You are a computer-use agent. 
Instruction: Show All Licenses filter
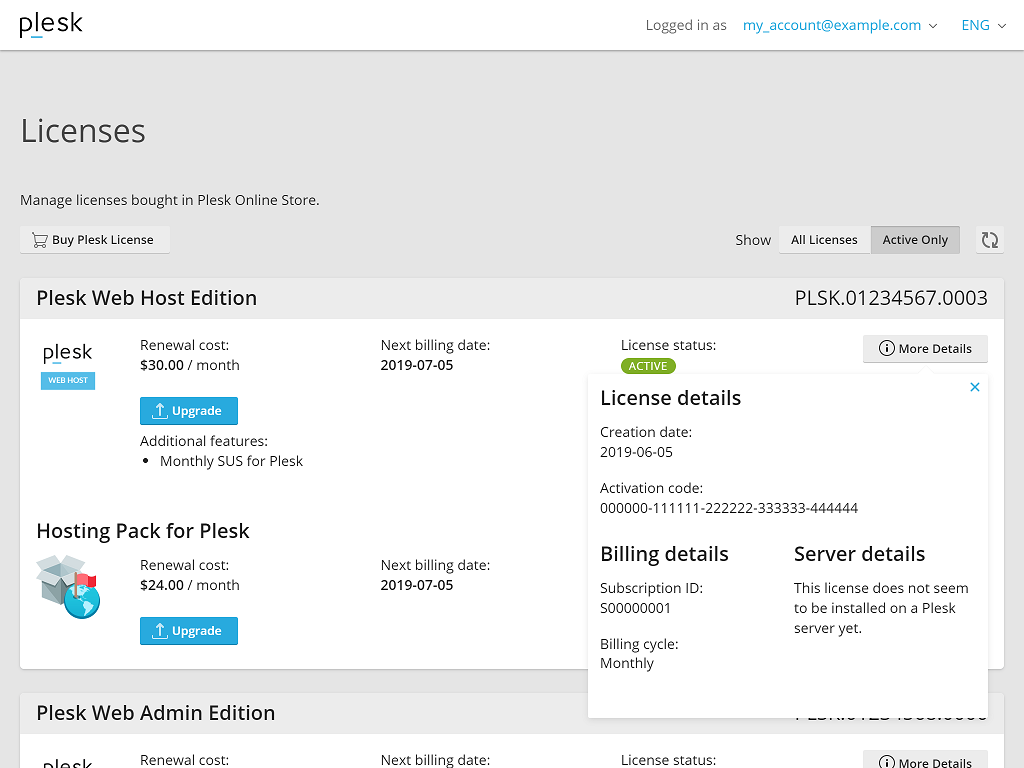[824, 240]
